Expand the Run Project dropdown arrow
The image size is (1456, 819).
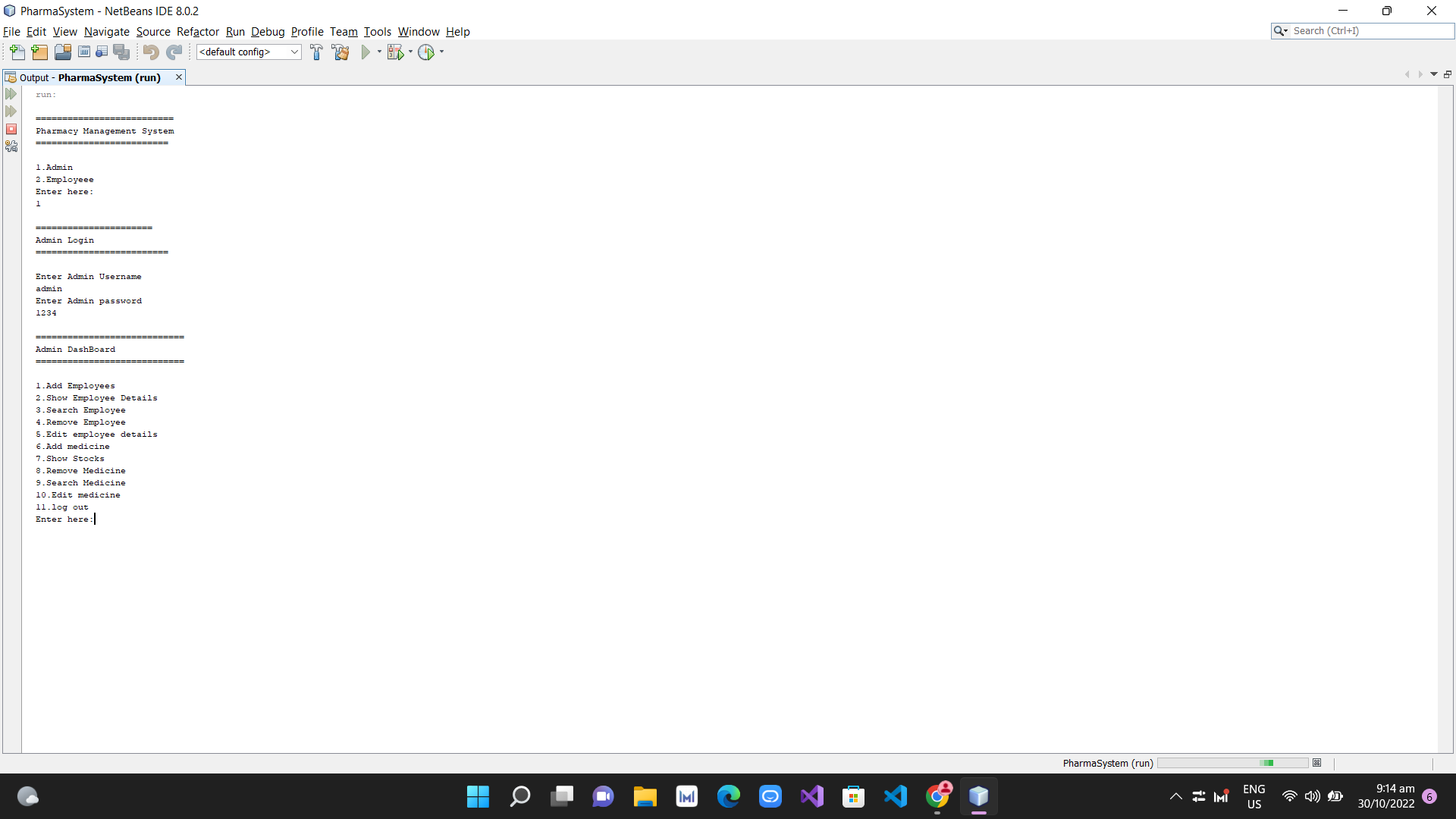[379, 52]
